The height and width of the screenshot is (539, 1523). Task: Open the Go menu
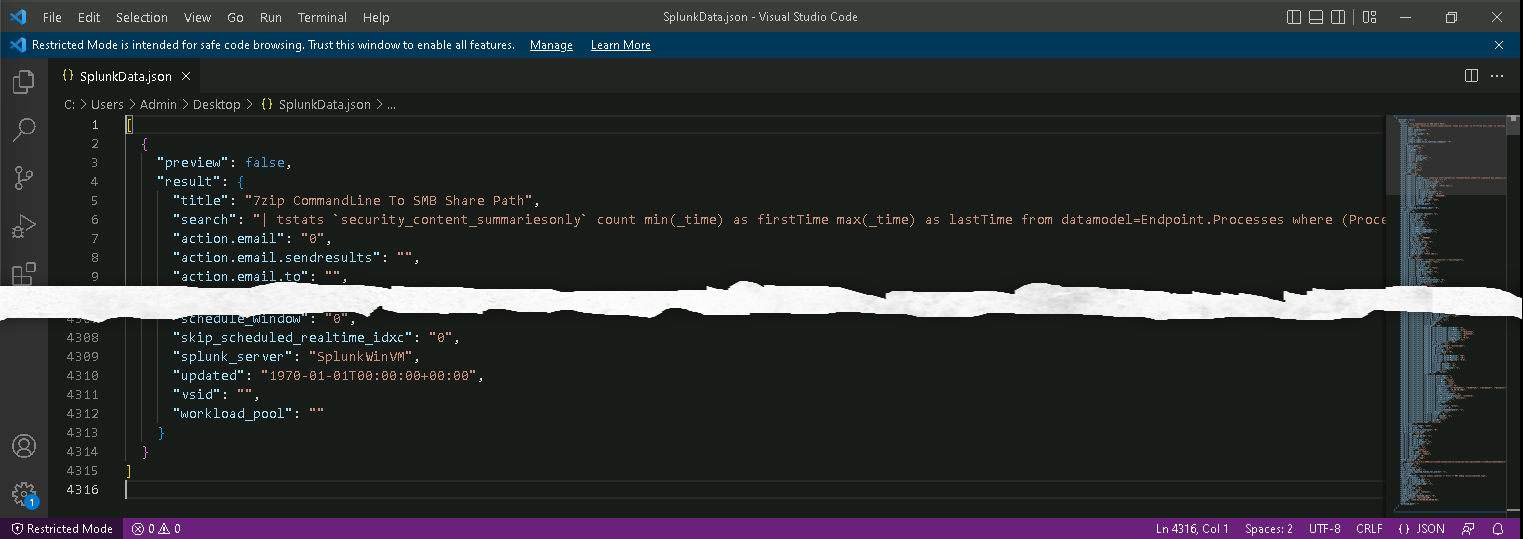[x=235, y=17]
